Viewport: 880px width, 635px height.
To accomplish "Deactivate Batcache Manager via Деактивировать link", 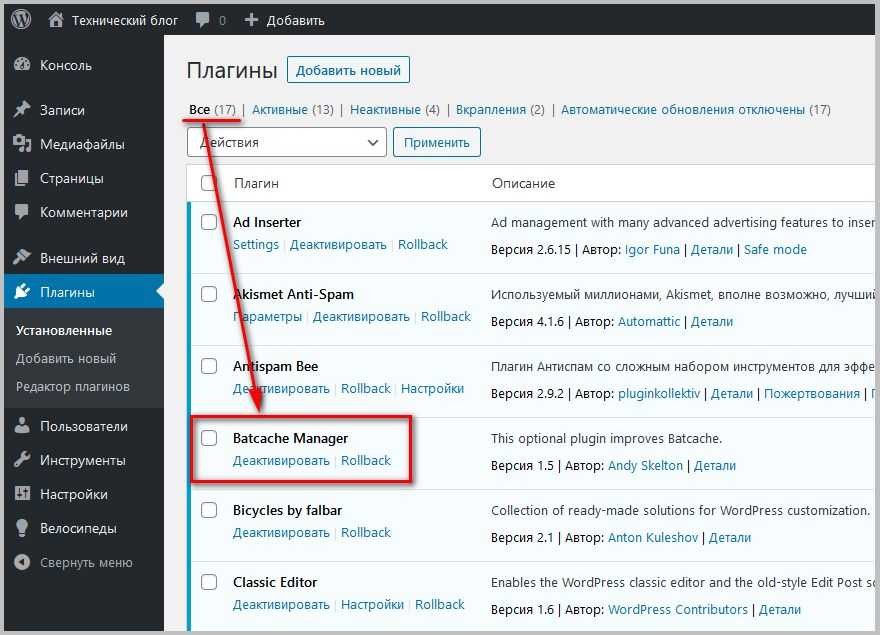I will pos(281,461).
